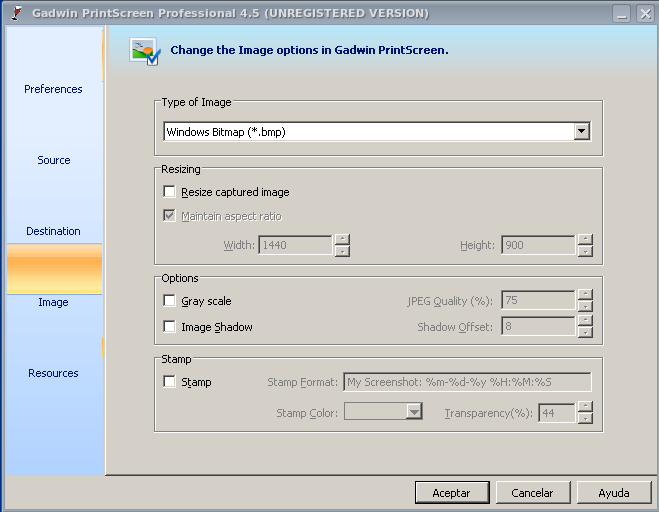Click the 'Shadow Offset:' label
Viewport: 659px width, 512px height.
pos(455,327)
